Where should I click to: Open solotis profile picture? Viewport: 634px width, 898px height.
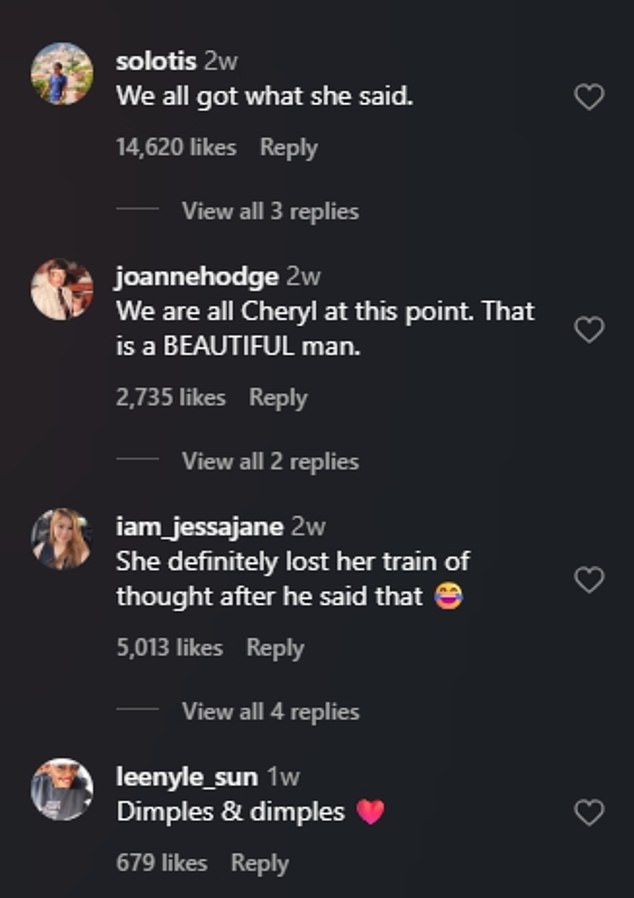(x=62, y=72)
